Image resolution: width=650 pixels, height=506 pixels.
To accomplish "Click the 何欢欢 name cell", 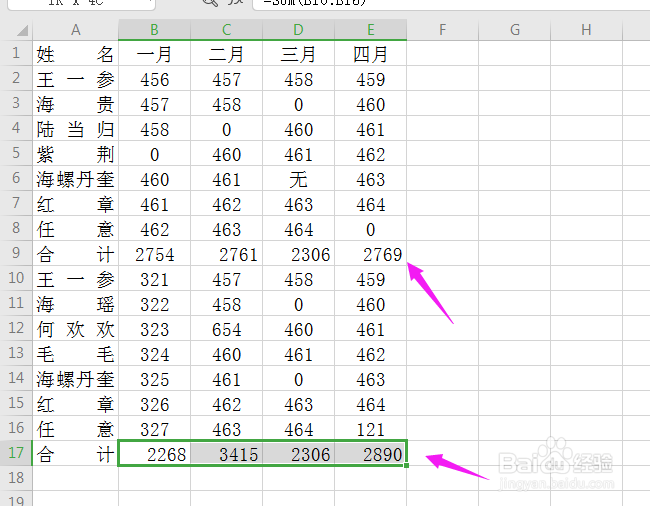I will (75, 328).
